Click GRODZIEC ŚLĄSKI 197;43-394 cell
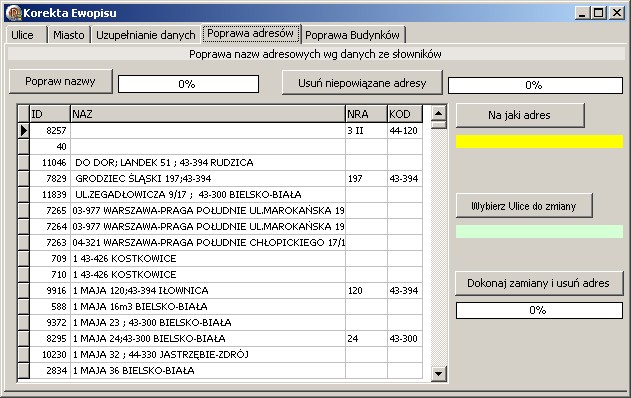 (208, 179)
